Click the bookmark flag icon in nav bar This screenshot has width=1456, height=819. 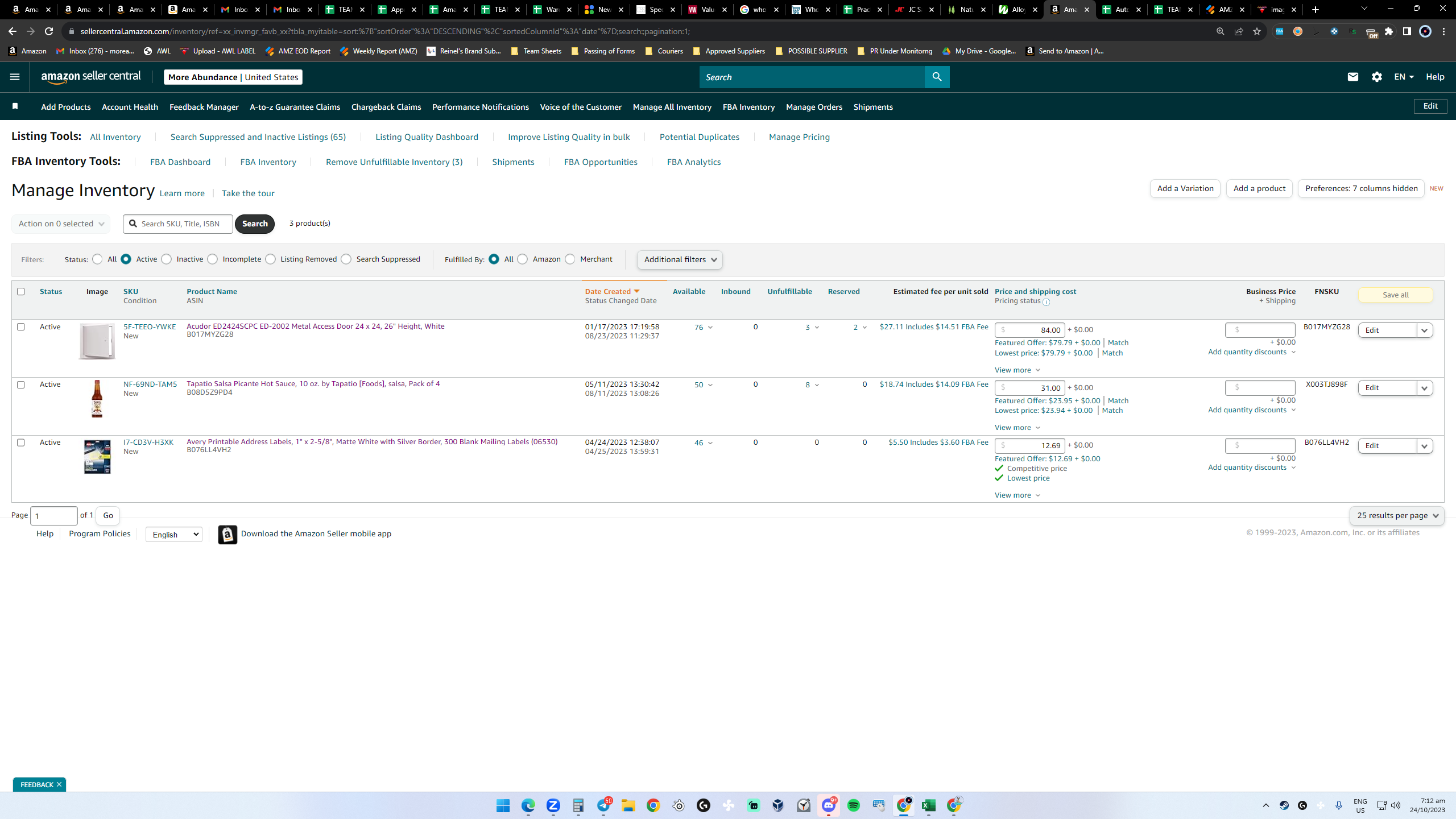click(x=15, y=106)
